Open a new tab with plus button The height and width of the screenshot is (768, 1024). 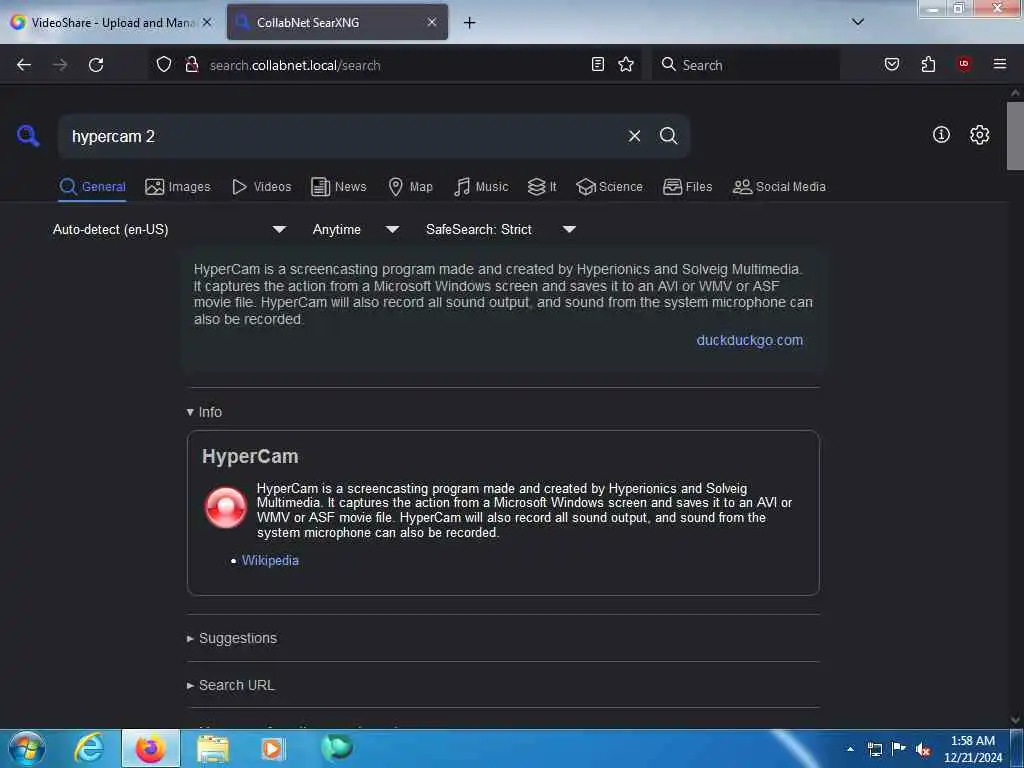click(469, 23)
